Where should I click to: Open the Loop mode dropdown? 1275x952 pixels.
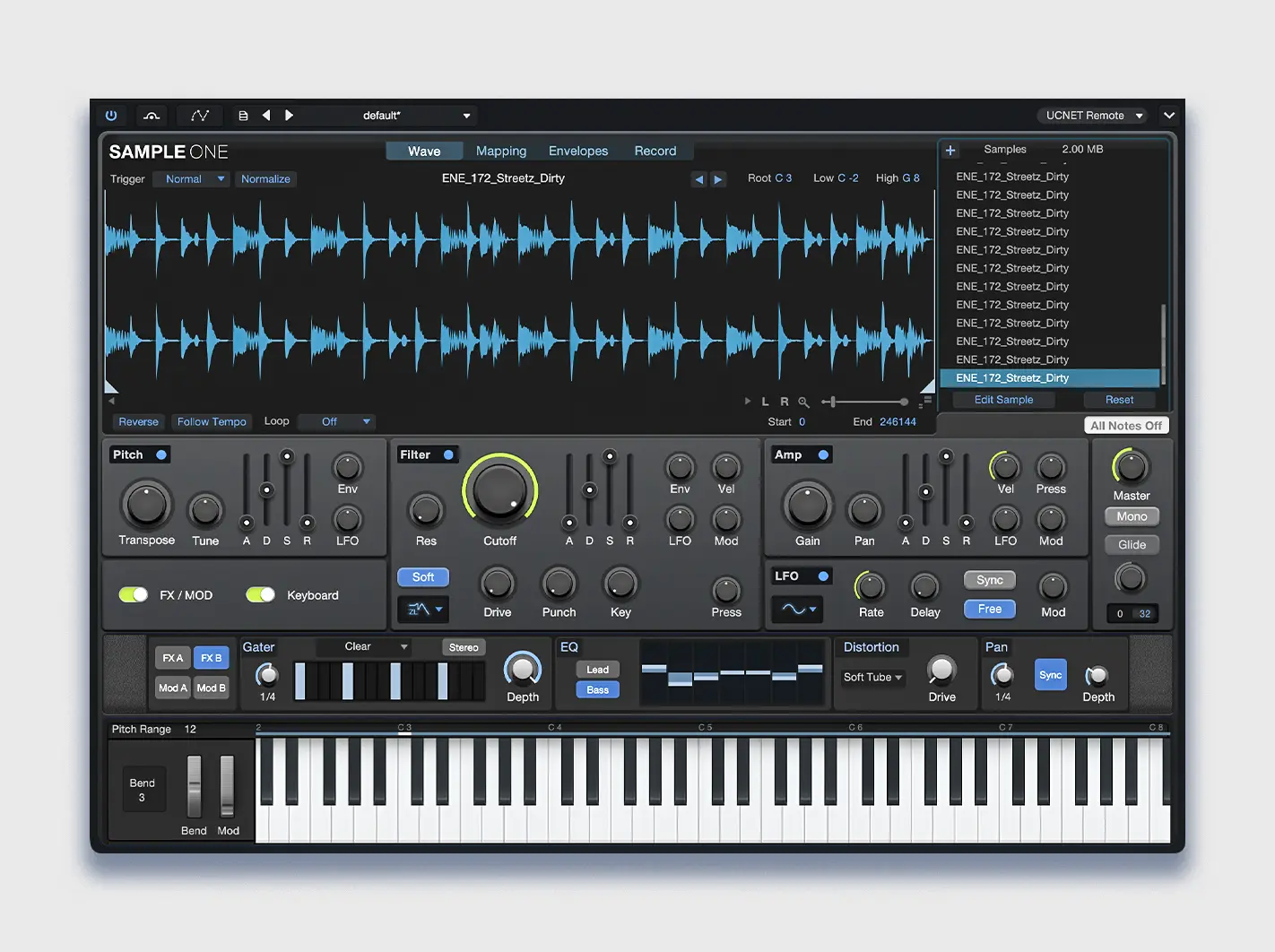[x=336, y=422]
